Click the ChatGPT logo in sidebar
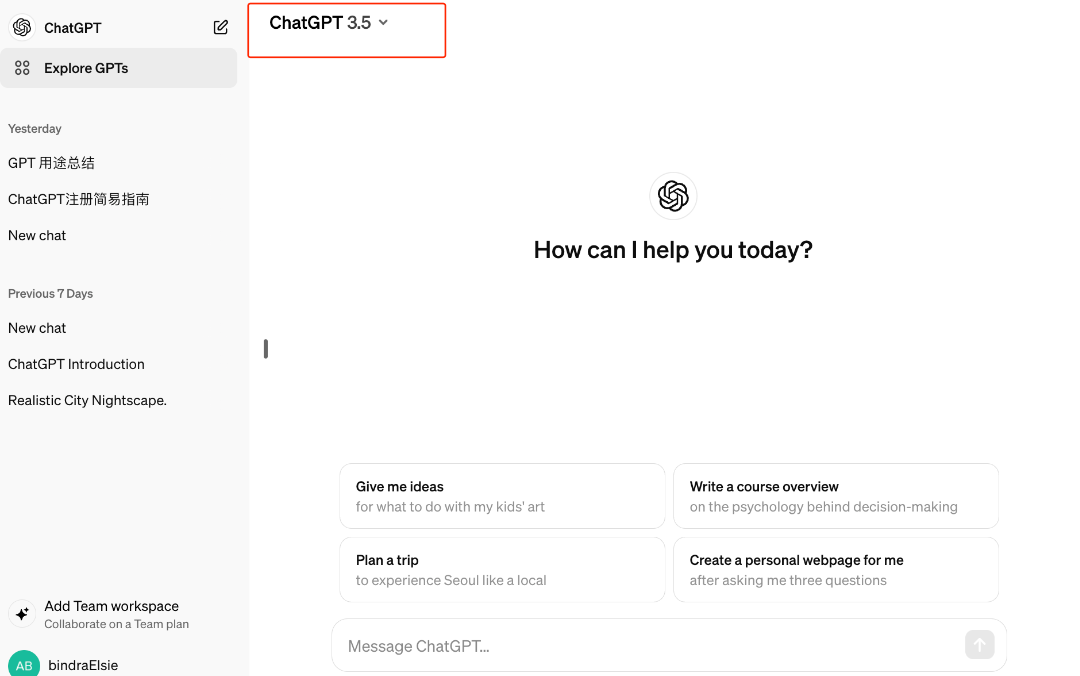 pyautogui.click(x=22, y=28)
